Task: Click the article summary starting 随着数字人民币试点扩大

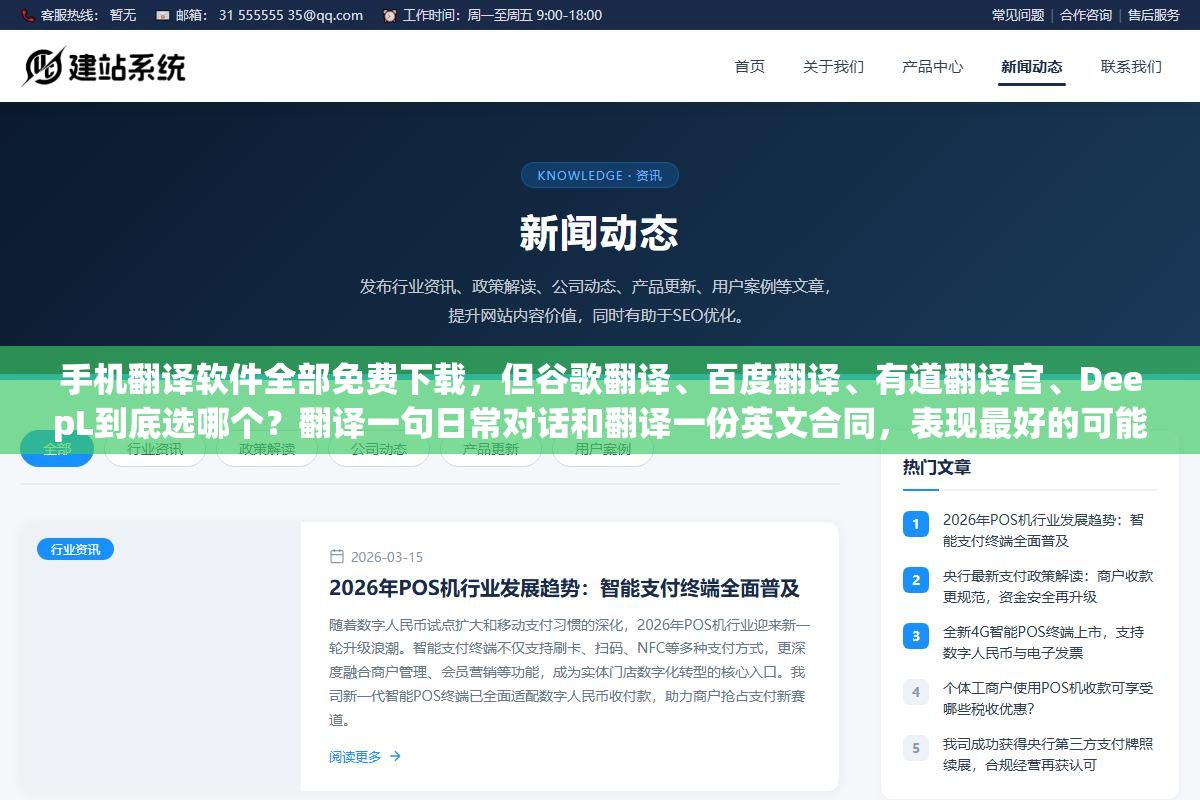Action: tap(569, 672)
